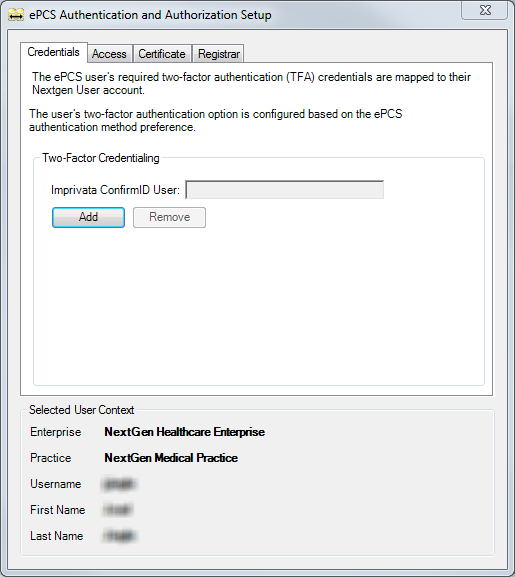The height and width of the screenshot is (577, 515).
Task: Select the Certificate tab
Action: click(x=162, y=54)
